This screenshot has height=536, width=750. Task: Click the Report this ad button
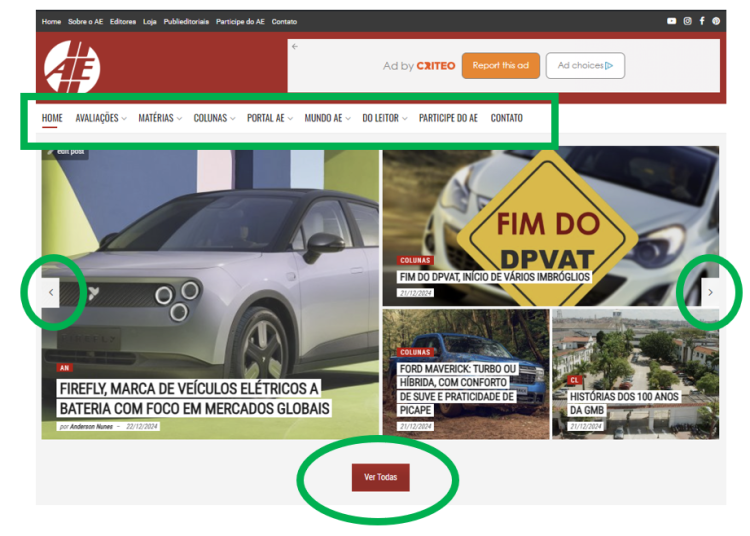(501, 66)
